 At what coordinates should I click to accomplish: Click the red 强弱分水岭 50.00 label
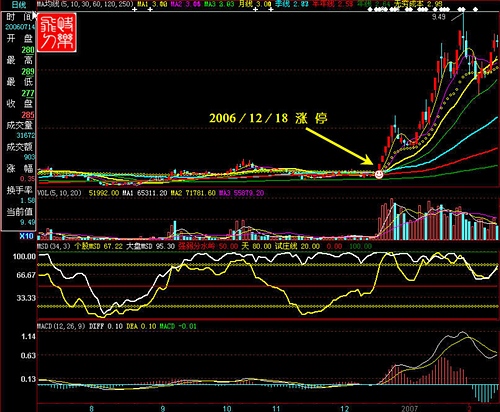[x=208, y=246]
